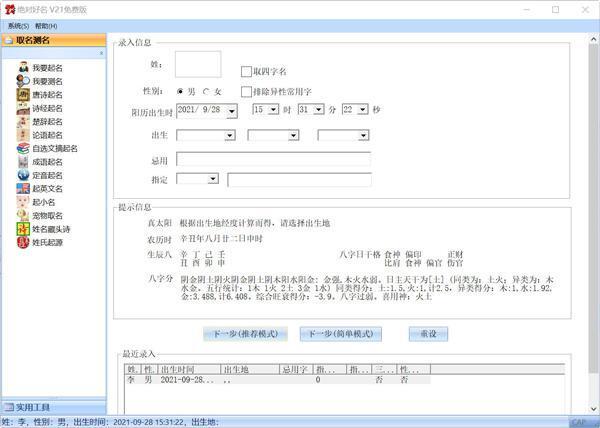Enable the 取四字名 checkbox
Image resolution: width=600 pixels, height=428 pixels.
coord(246,72)
